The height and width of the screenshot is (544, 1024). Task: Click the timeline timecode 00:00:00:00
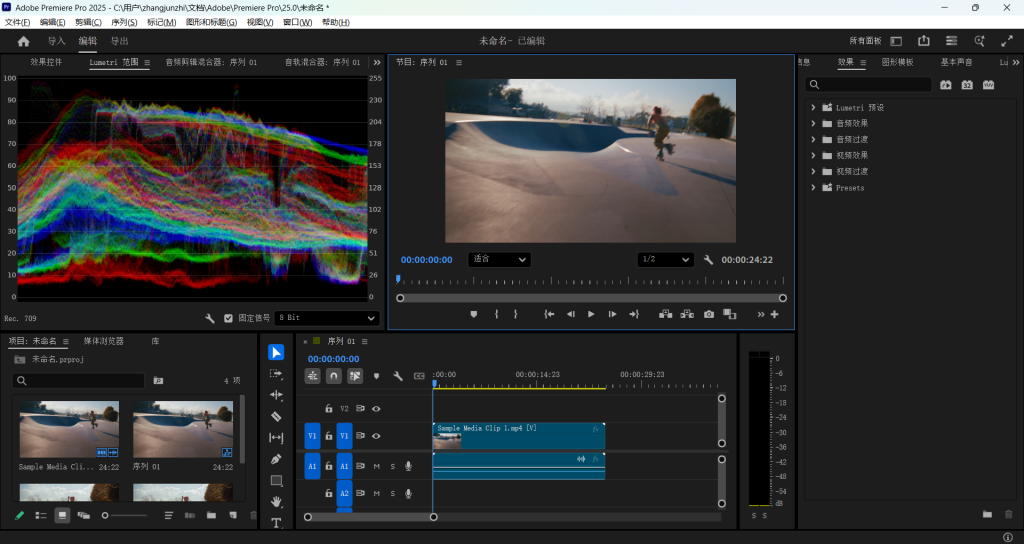[x=334, y=359]
